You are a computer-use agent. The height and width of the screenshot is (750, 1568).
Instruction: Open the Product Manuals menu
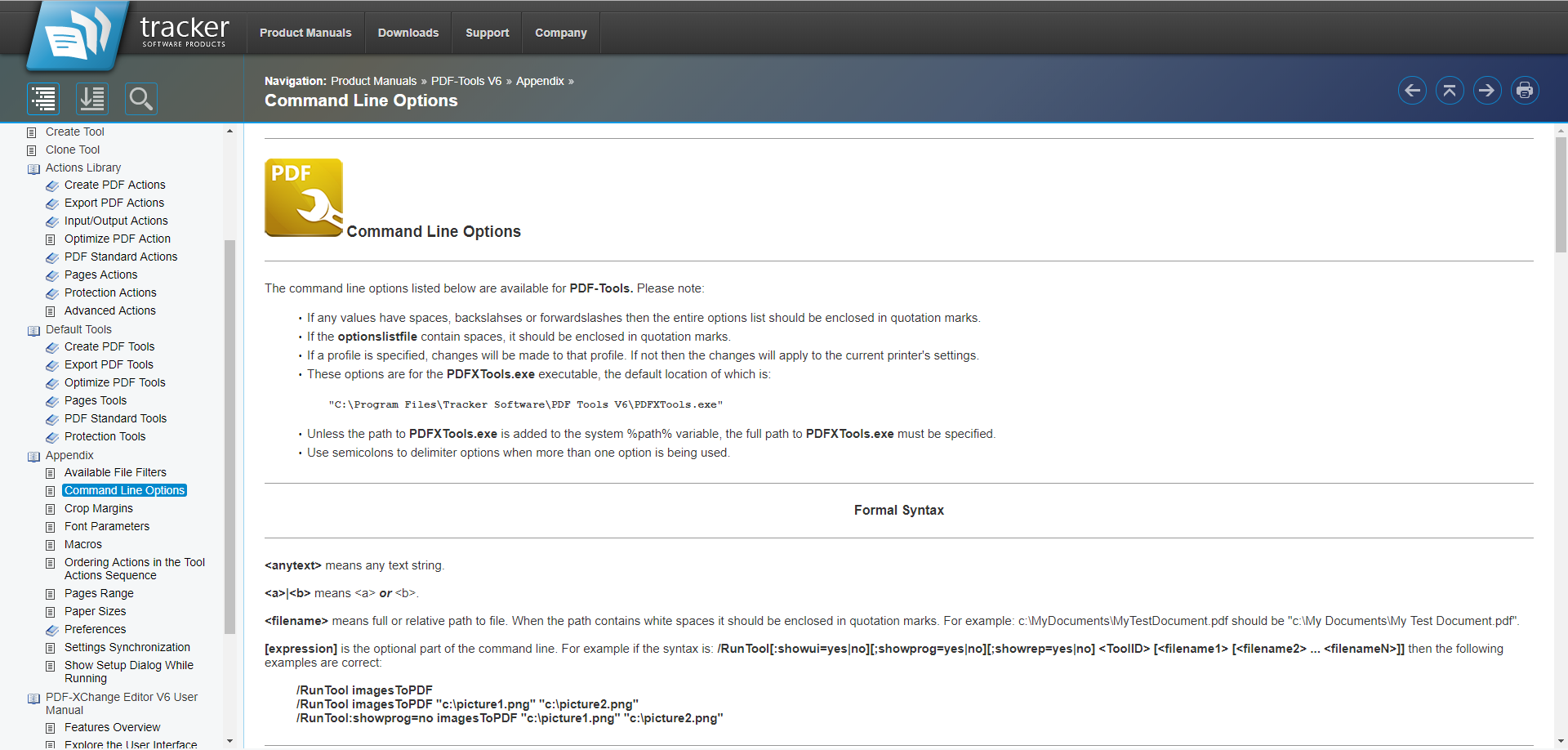(305, 33)
